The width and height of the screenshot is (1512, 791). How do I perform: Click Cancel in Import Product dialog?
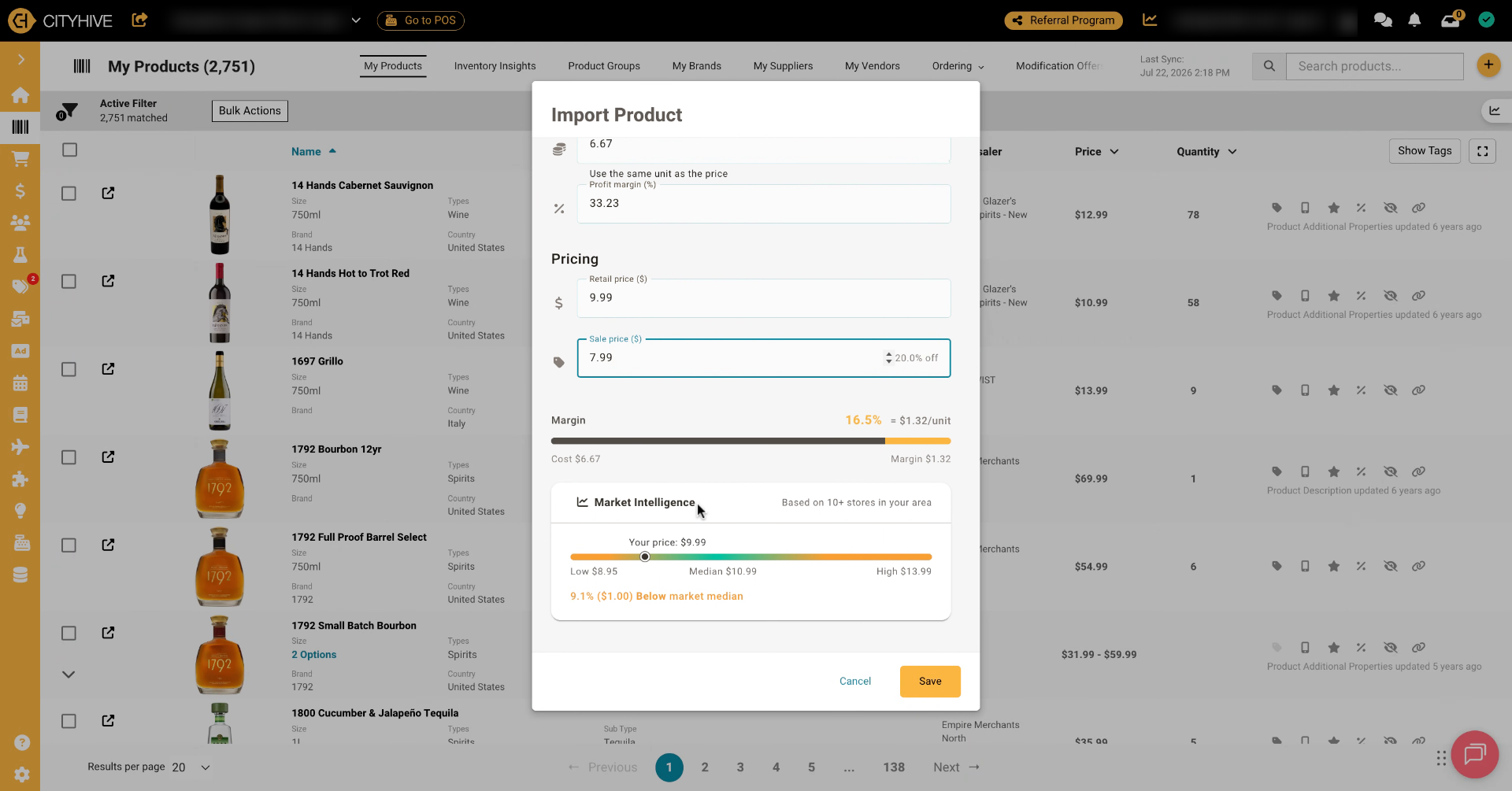(855, 682)
